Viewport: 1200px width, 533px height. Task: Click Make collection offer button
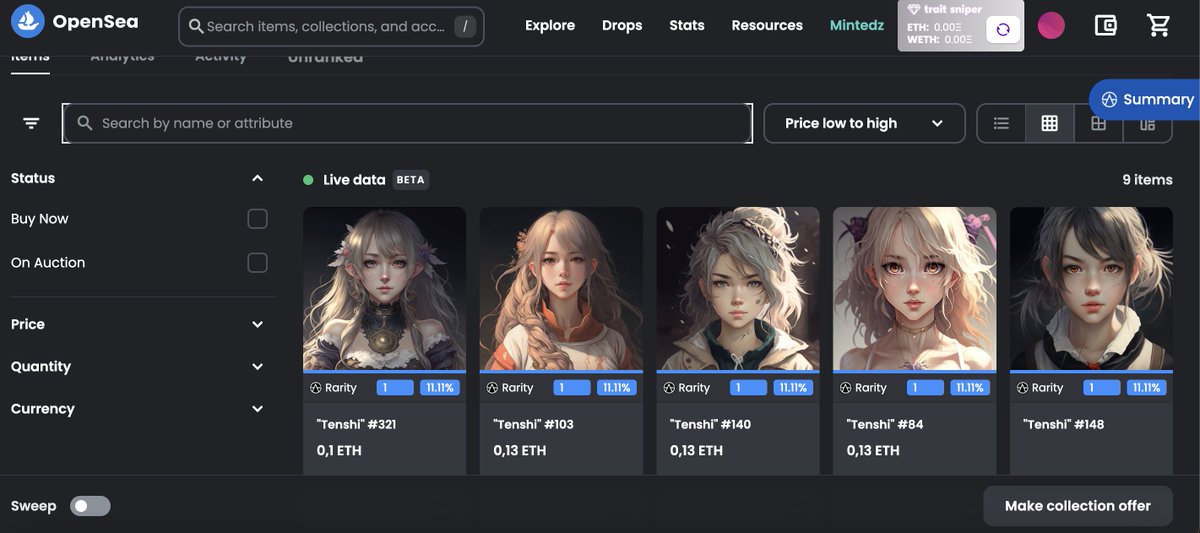click(x=1078, y=506)
